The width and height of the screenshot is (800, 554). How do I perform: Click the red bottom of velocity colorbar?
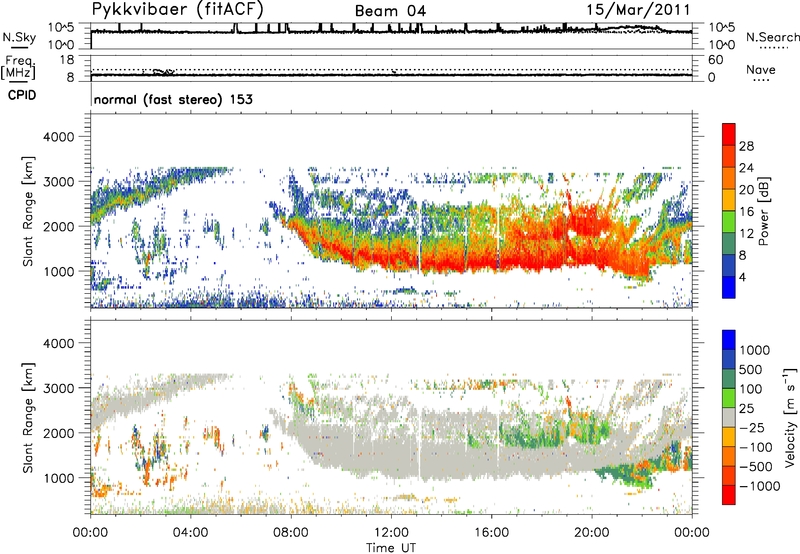coord(729,495)
